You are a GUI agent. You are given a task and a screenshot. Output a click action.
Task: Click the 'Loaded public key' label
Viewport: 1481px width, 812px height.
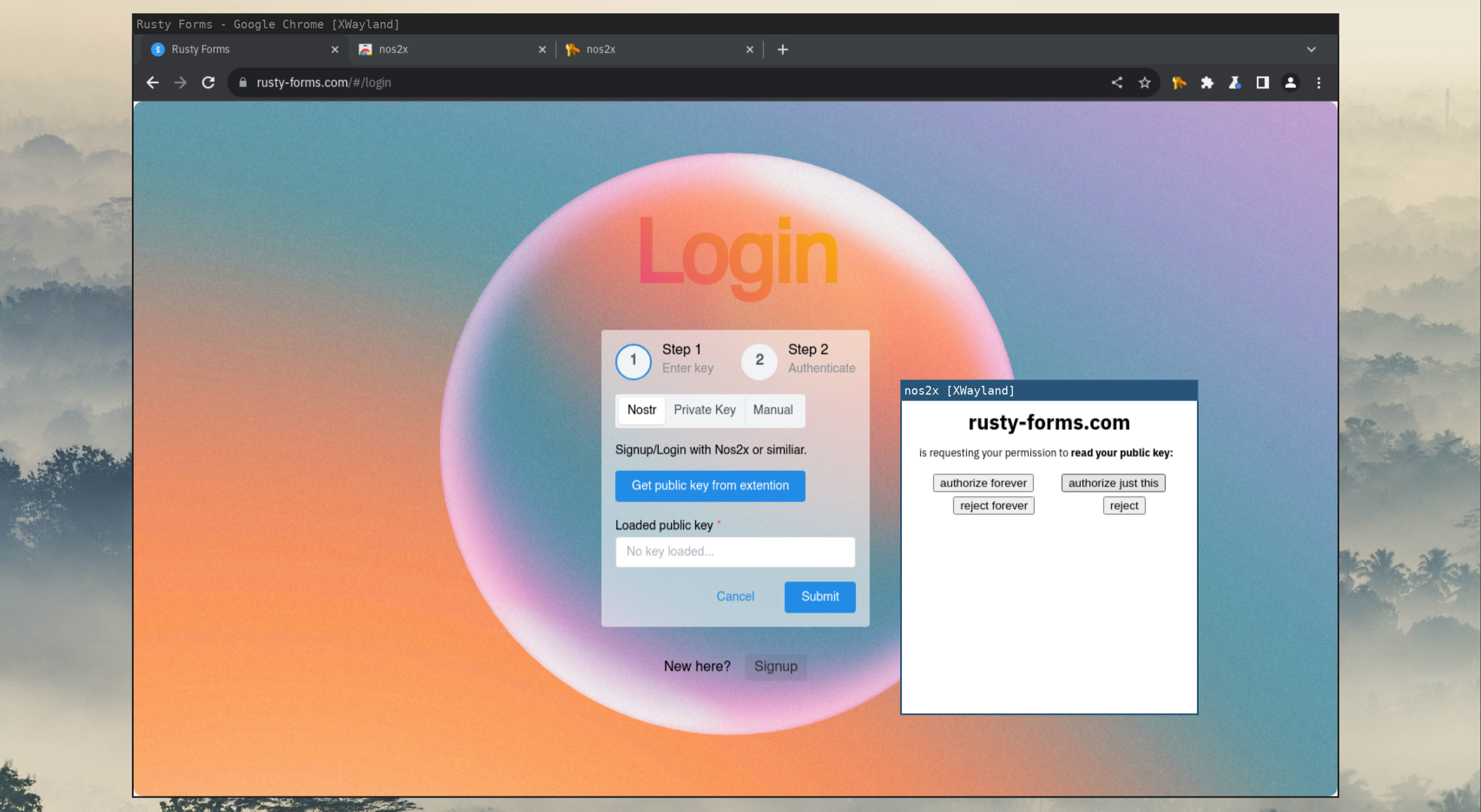pos(664,525)
